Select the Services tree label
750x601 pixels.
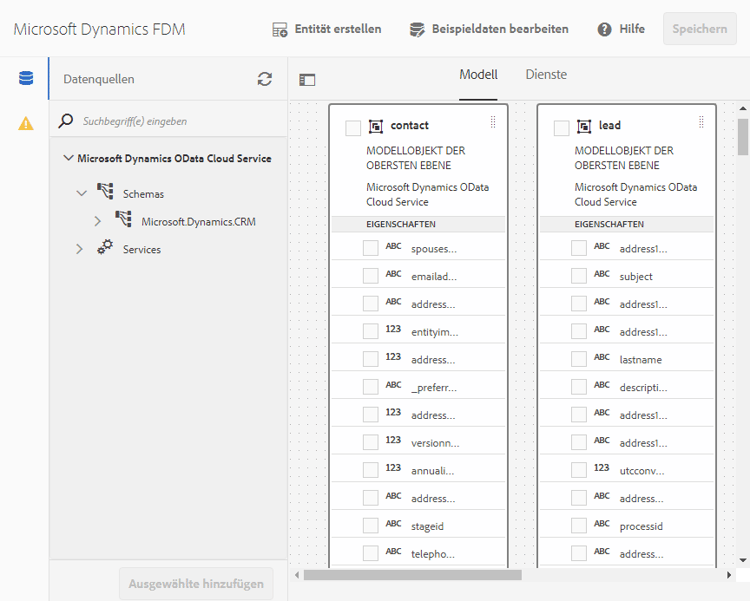[x=142, y=249]
